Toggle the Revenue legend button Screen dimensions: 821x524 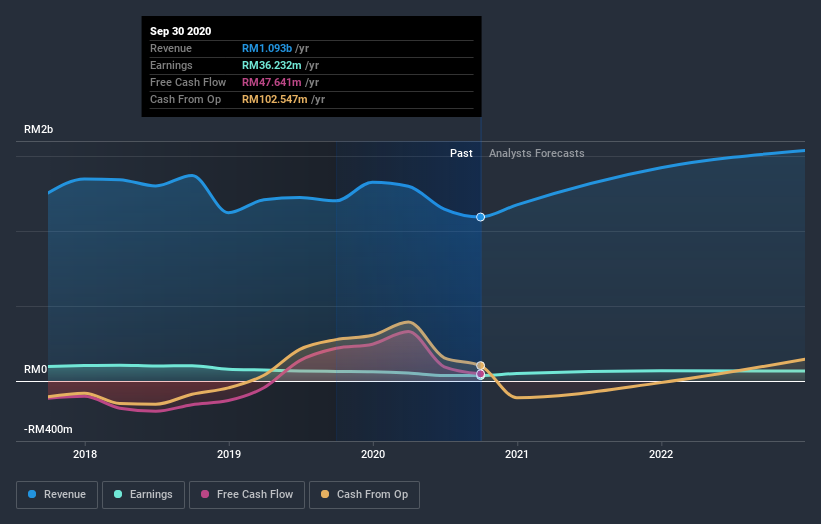coord(57,495)
